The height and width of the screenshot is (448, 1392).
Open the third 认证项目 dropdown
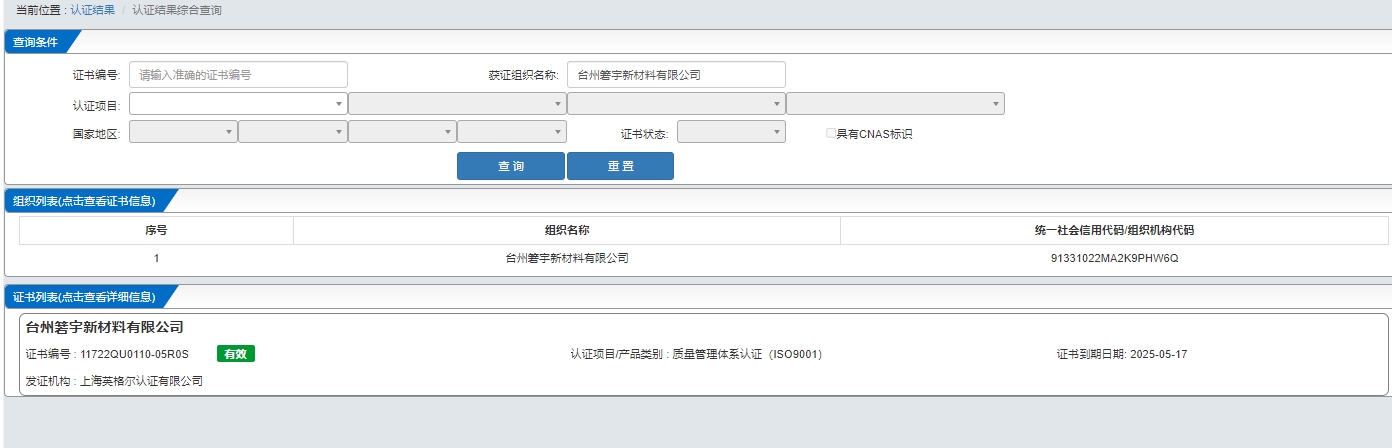coord(676,103)
